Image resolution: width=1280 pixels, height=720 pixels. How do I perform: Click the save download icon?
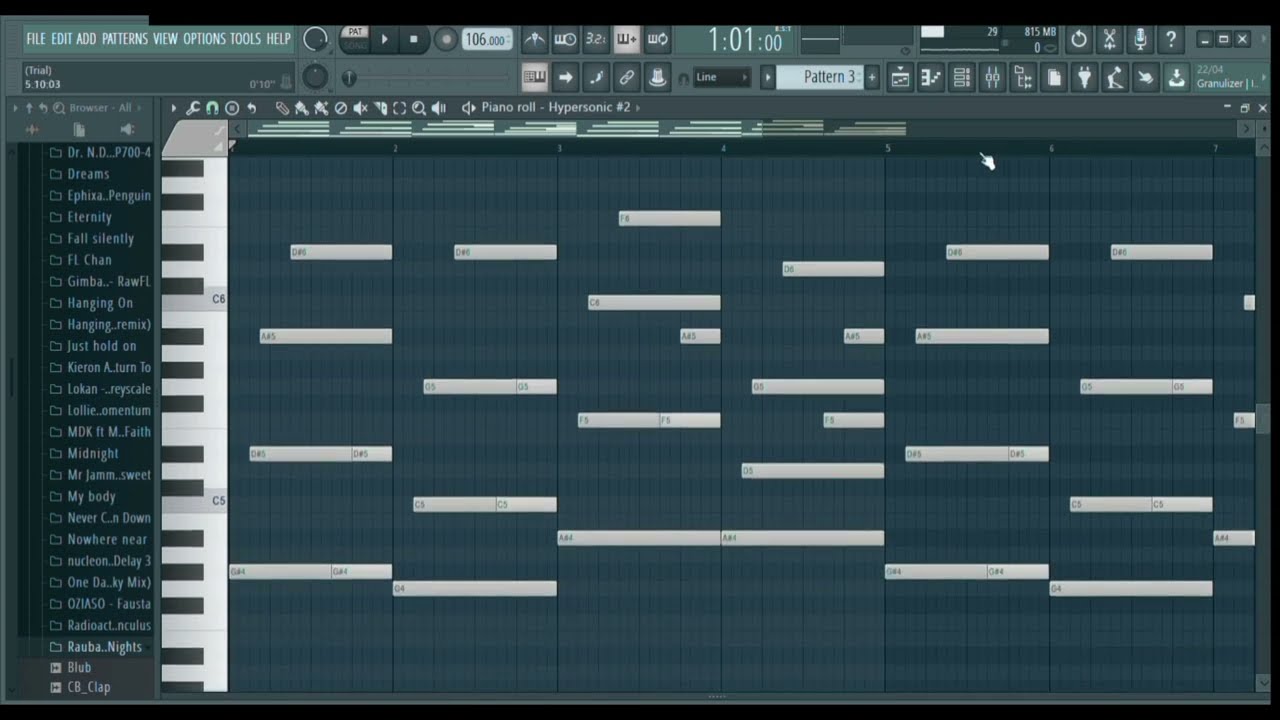pos(1177,77)
